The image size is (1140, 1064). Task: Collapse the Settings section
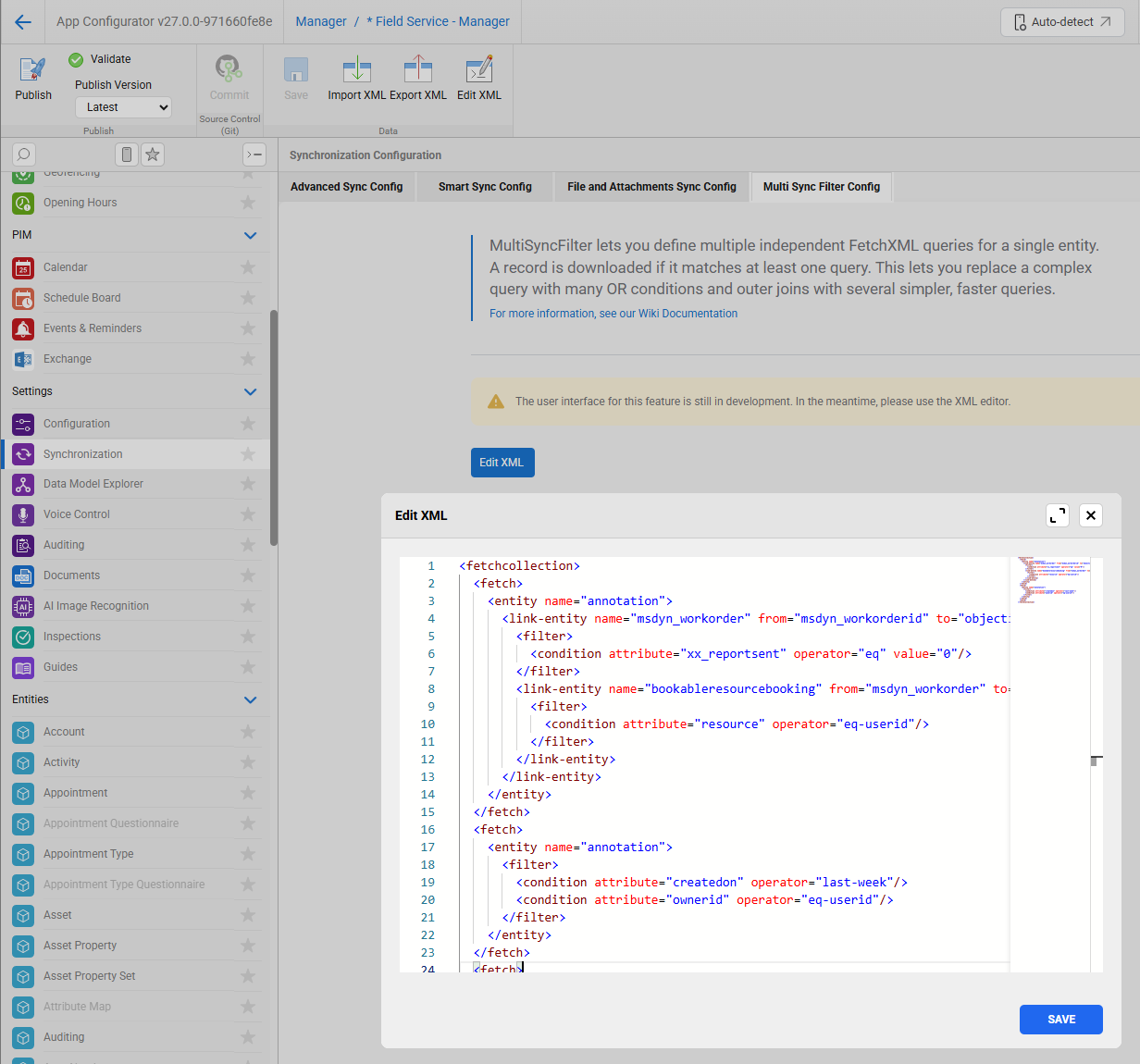click(x=250, y=391)
